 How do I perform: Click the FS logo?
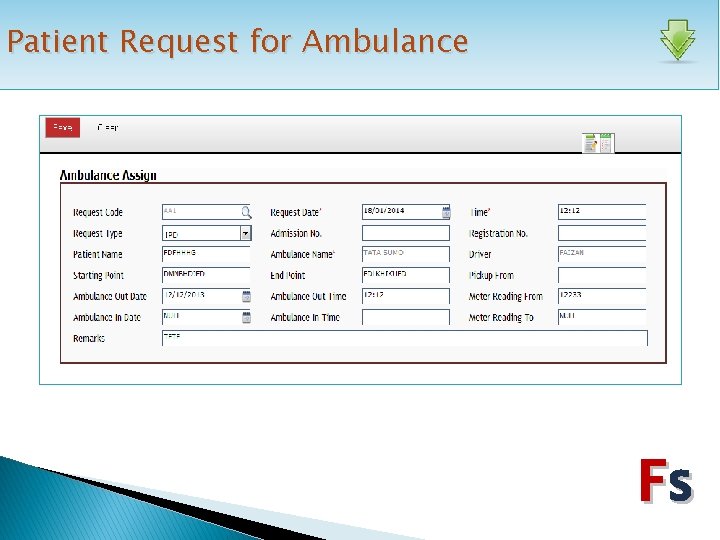(666, 480)
